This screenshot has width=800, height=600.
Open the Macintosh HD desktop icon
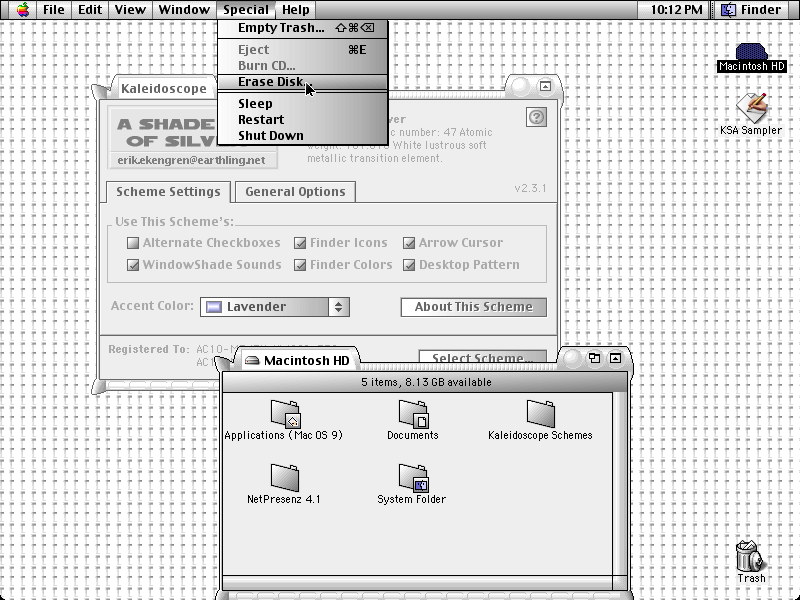[x=751, y=57]
